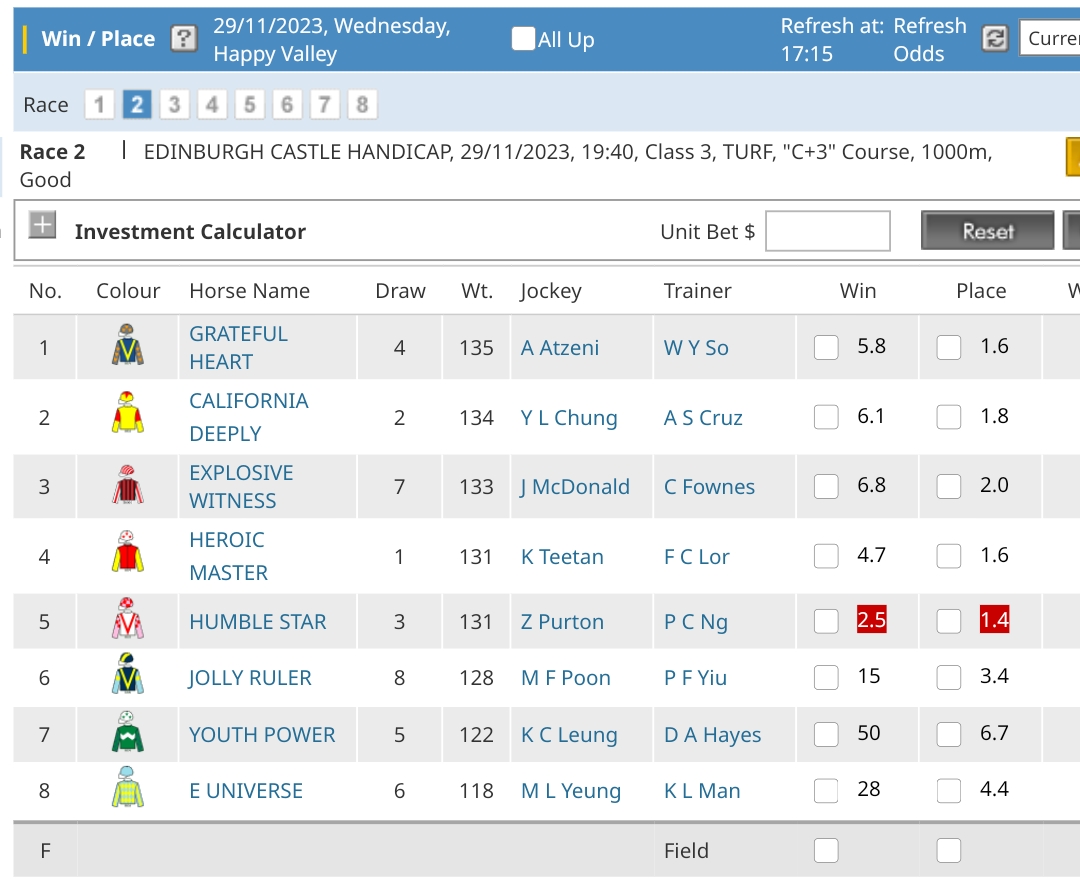
Task: Switch to Race 8 tab
Action: click(x=362, y=104)
